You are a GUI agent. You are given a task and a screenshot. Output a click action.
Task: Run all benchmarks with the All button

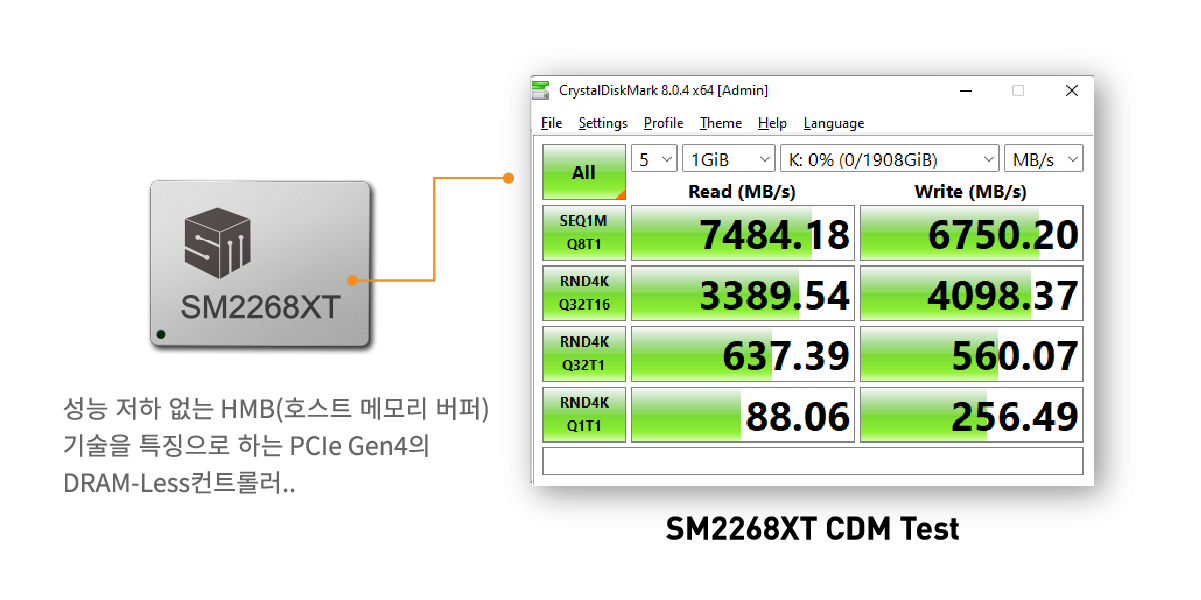583,173
